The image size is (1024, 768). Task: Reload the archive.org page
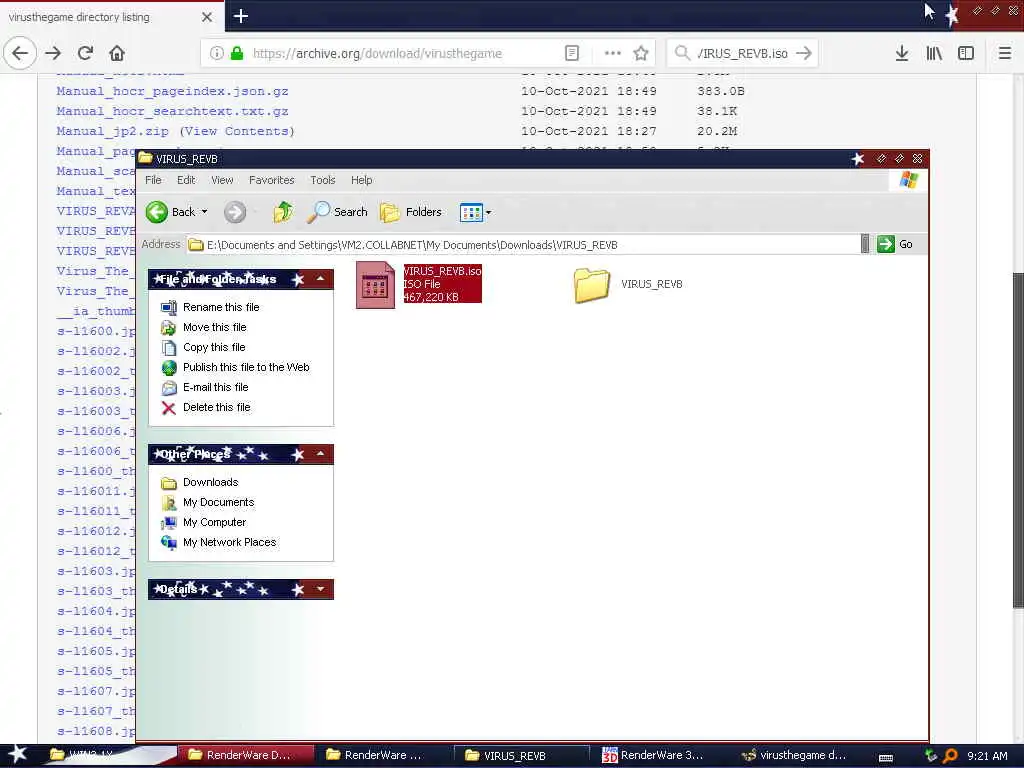point(86,53)
